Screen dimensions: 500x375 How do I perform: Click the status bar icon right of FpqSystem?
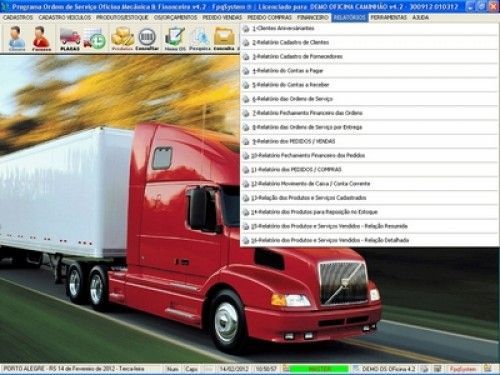tap(488, 368)
